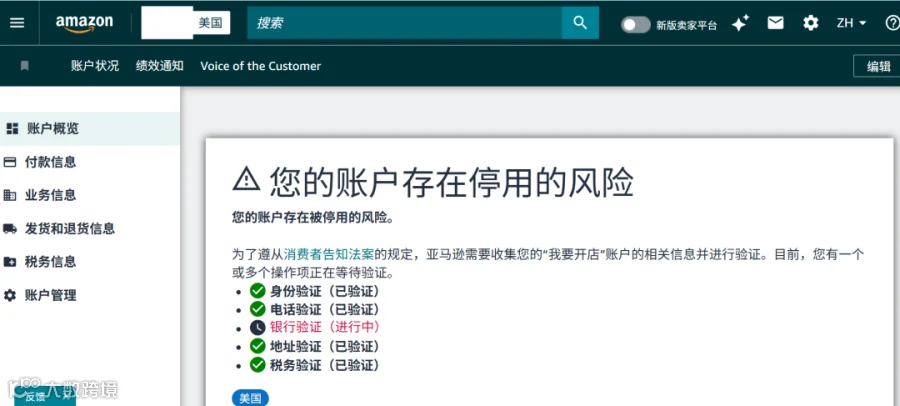Click green checkmark beside 税务验证
This screenshot has height=406, width=900.
[x=257, y=365]
